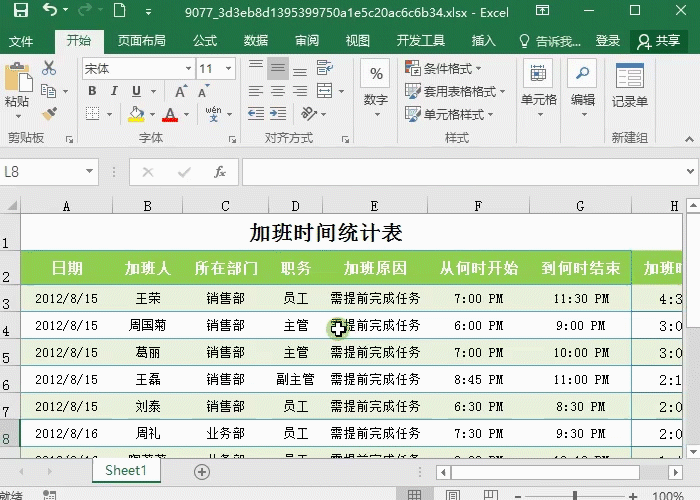Click the Decrease Indent icon
Screen dimensions: 700x500
[x=256, y=113]
